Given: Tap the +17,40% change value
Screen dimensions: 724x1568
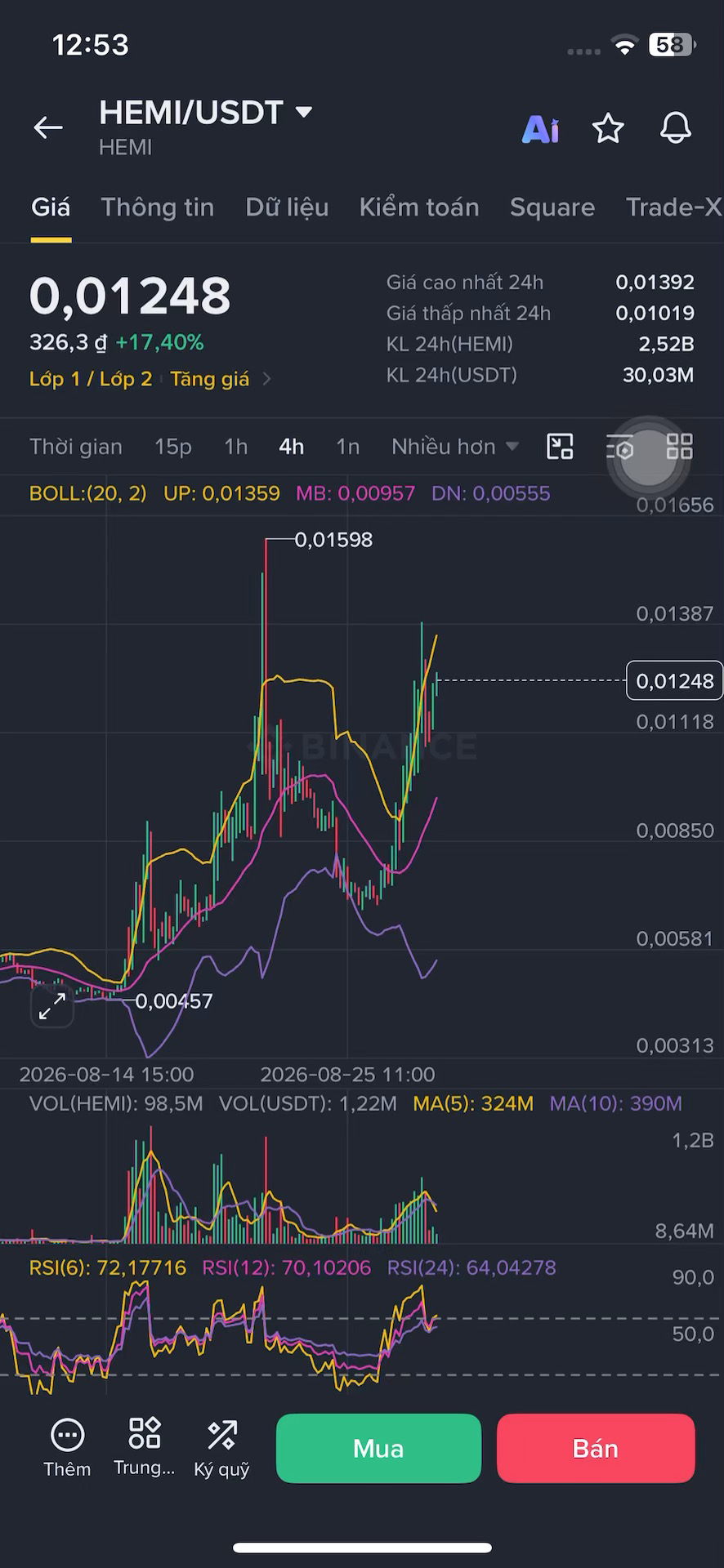Looking at the screenshot, I should pos(159,342).
